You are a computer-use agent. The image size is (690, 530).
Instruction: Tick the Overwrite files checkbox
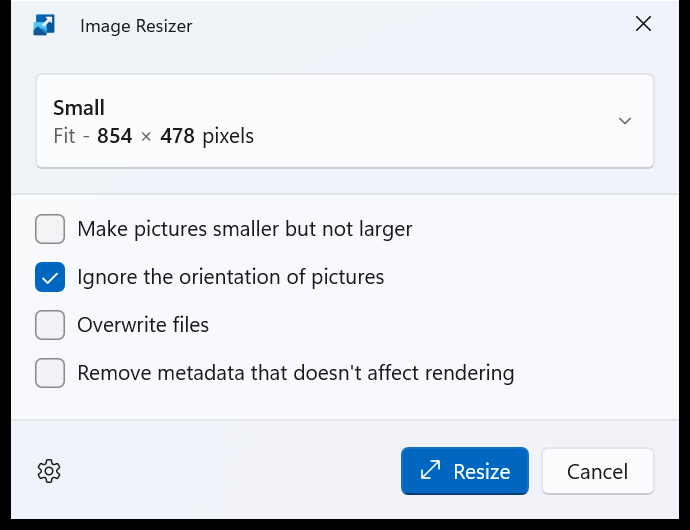[x=50, y=325]
